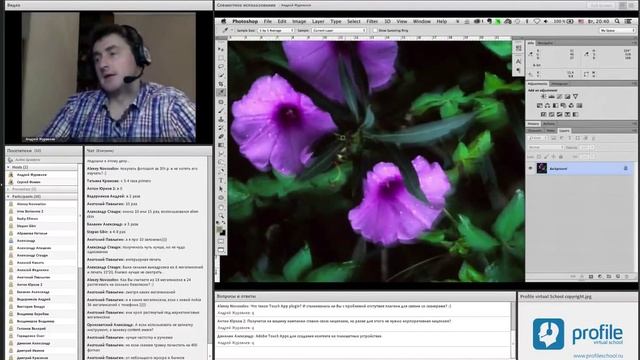Screen dimensions: 640x360
Task: Add an Invert adjustment
Action: tap(544, 114)
